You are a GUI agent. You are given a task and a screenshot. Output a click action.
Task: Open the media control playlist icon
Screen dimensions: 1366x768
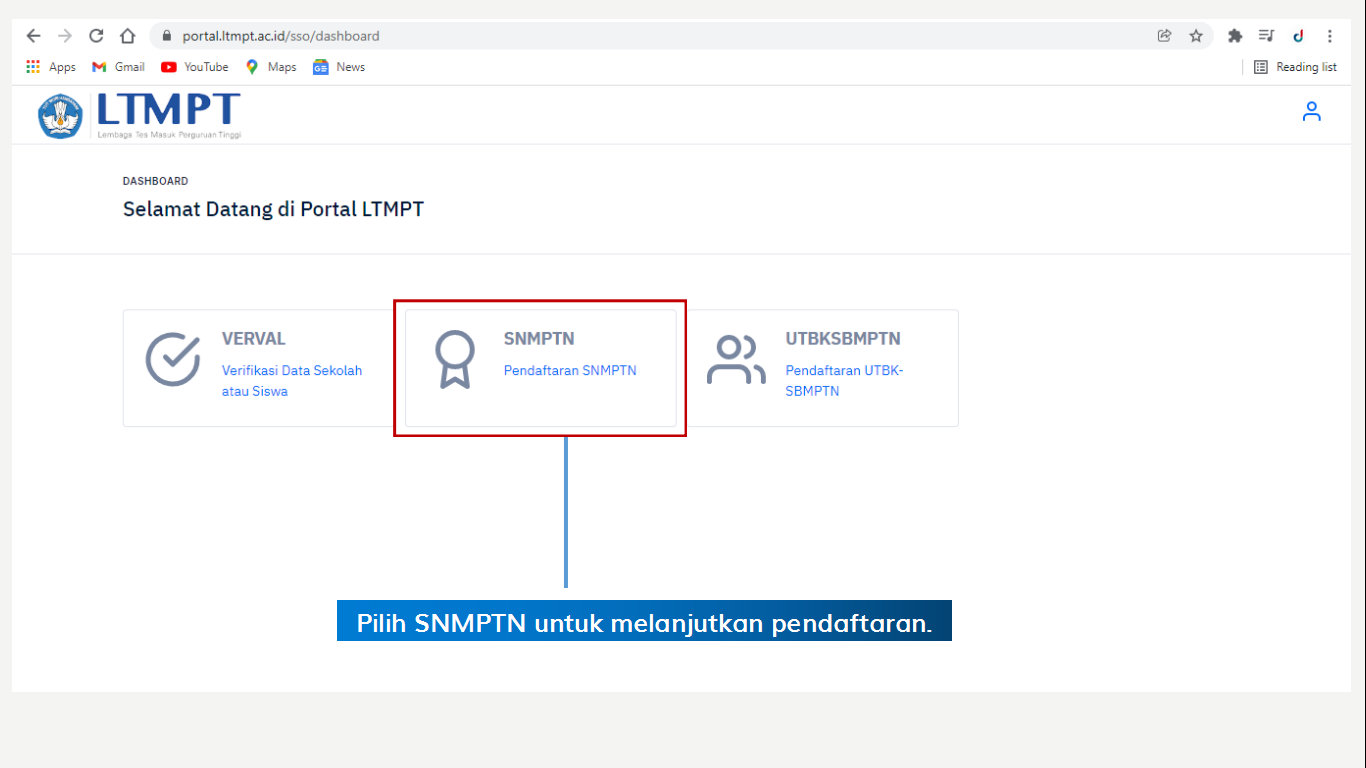[x=1266, y=36]
